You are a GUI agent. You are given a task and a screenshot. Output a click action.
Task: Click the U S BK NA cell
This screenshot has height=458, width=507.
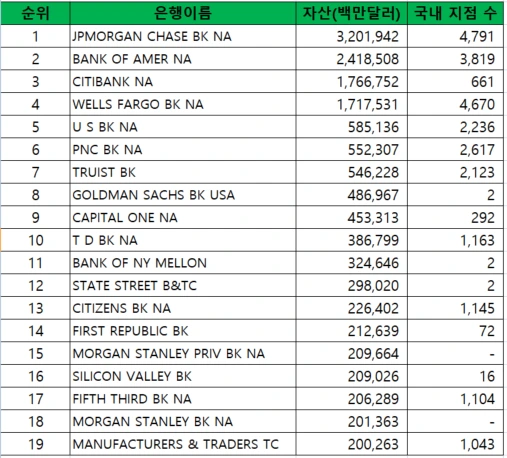tap(183, 127)
